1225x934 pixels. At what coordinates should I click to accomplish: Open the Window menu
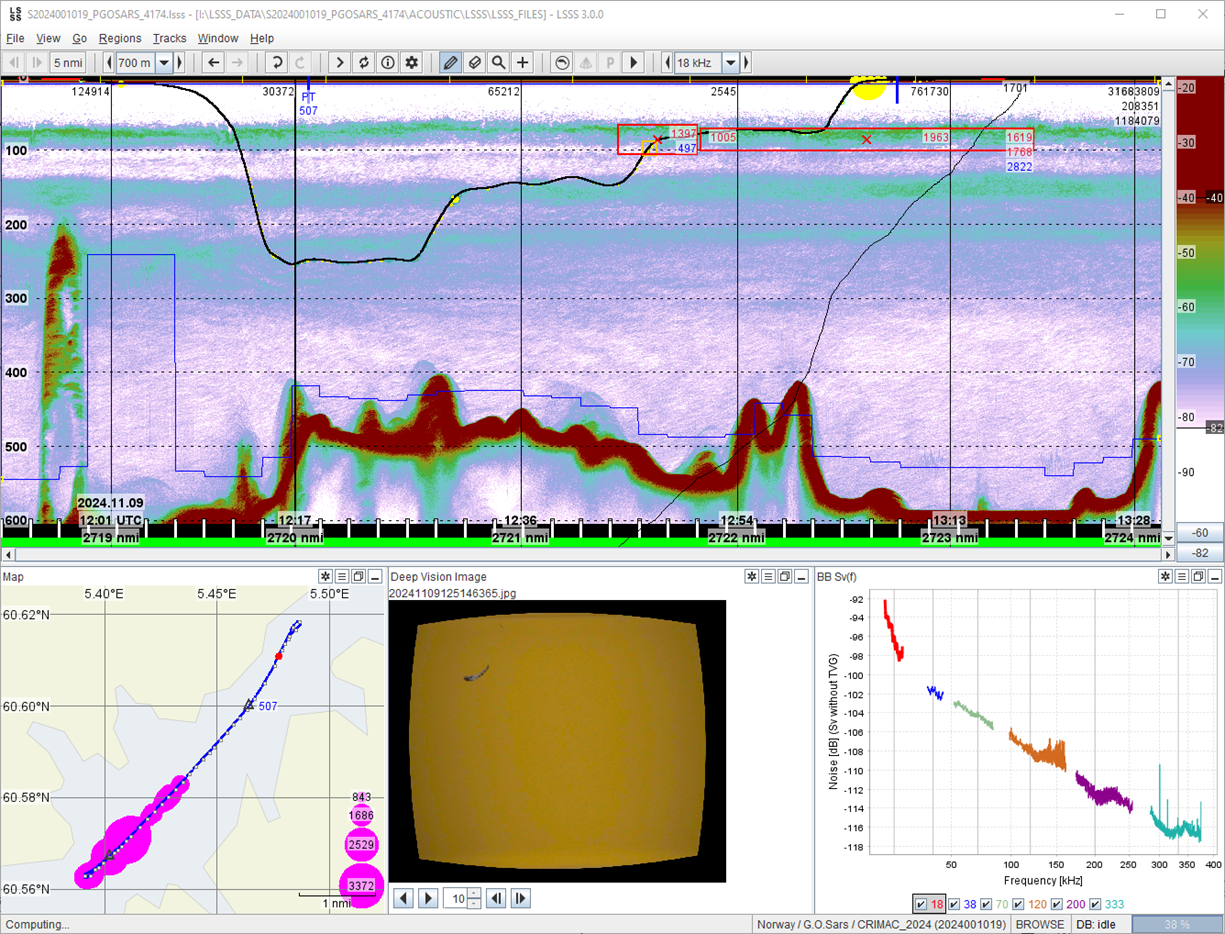(x=218, y=38)
